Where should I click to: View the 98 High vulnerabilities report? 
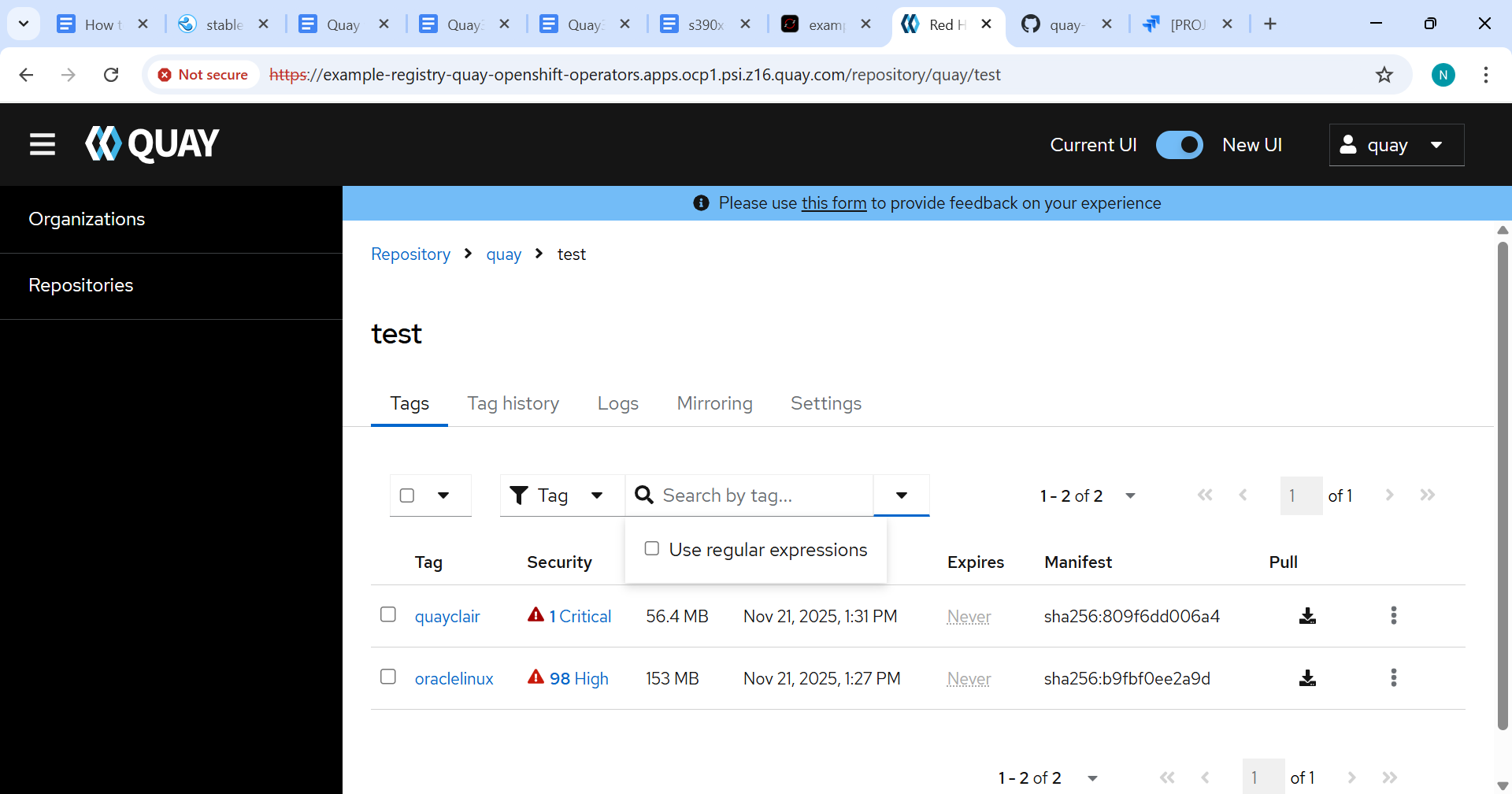(x=579, y=679)
